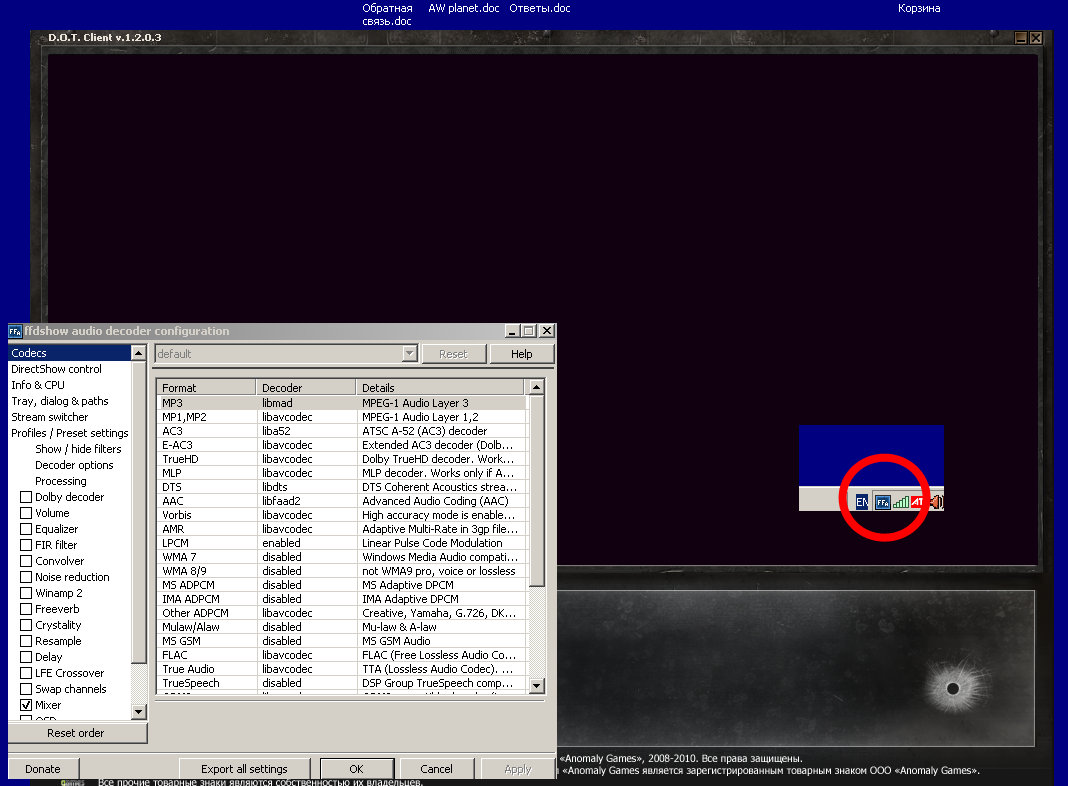Toggle the Winamp 2 checkbox
The image size is (1068, 786).
pyautogui.click(x=26, y=593)
